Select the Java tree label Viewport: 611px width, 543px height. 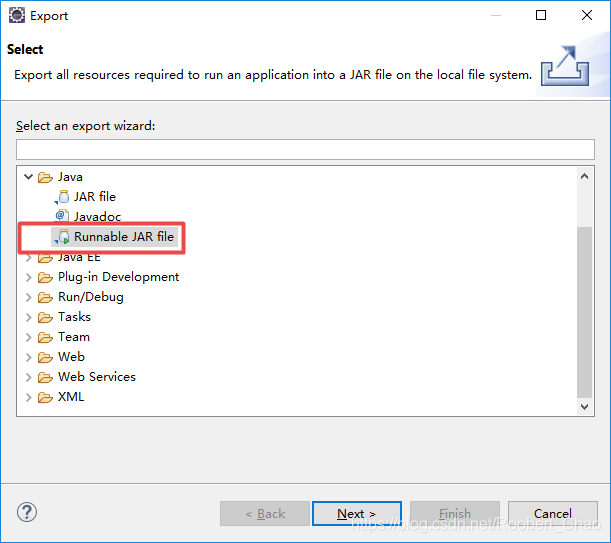[70, 177]
